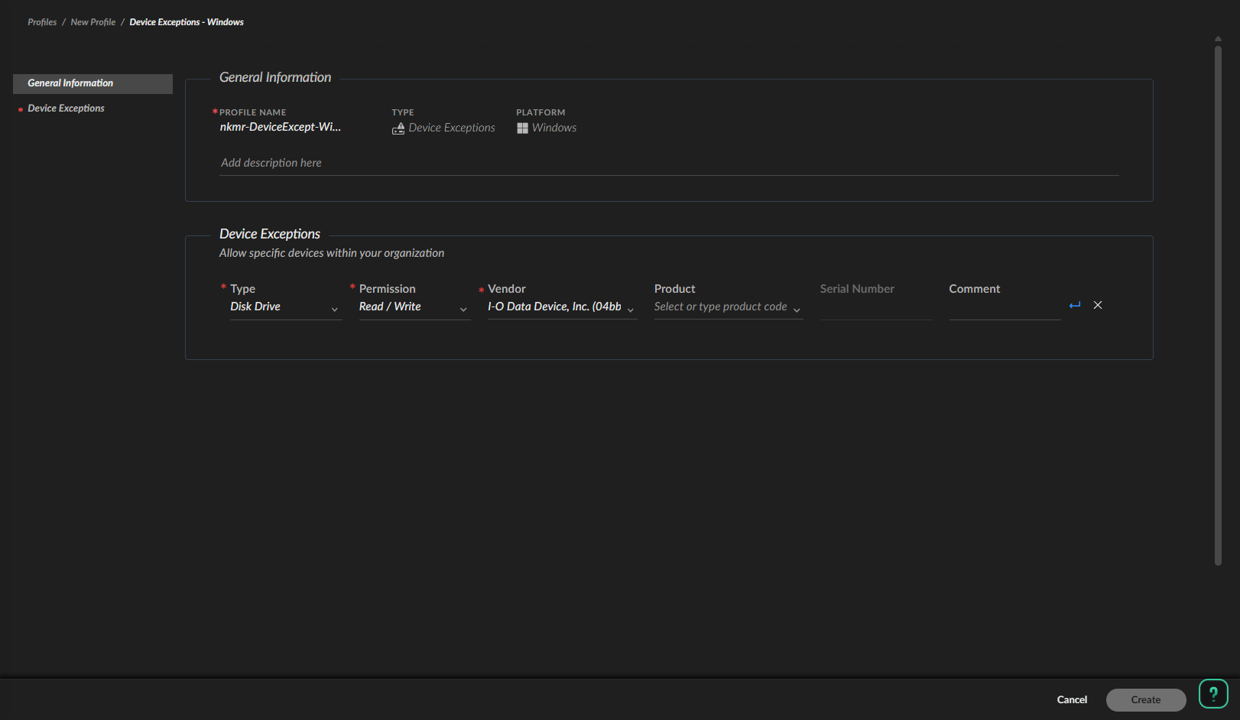
Task: Focus the Profile Name field
Action: [x=281, y=128]
